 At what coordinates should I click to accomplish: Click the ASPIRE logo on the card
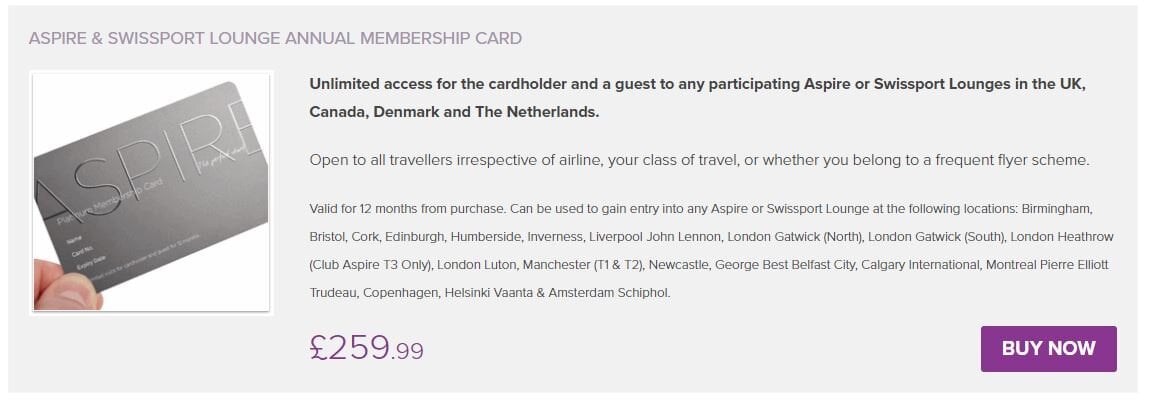pos(150,160)
